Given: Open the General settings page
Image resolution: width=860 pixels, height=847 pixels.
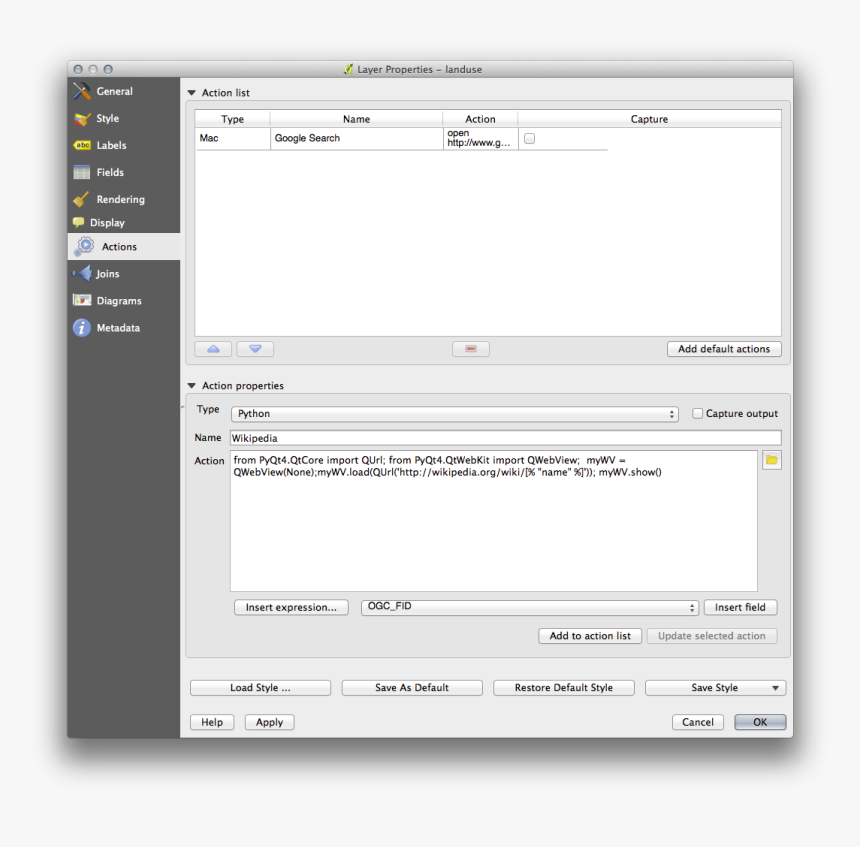Looking at the screenshot, I should click(x=110, y=91).
